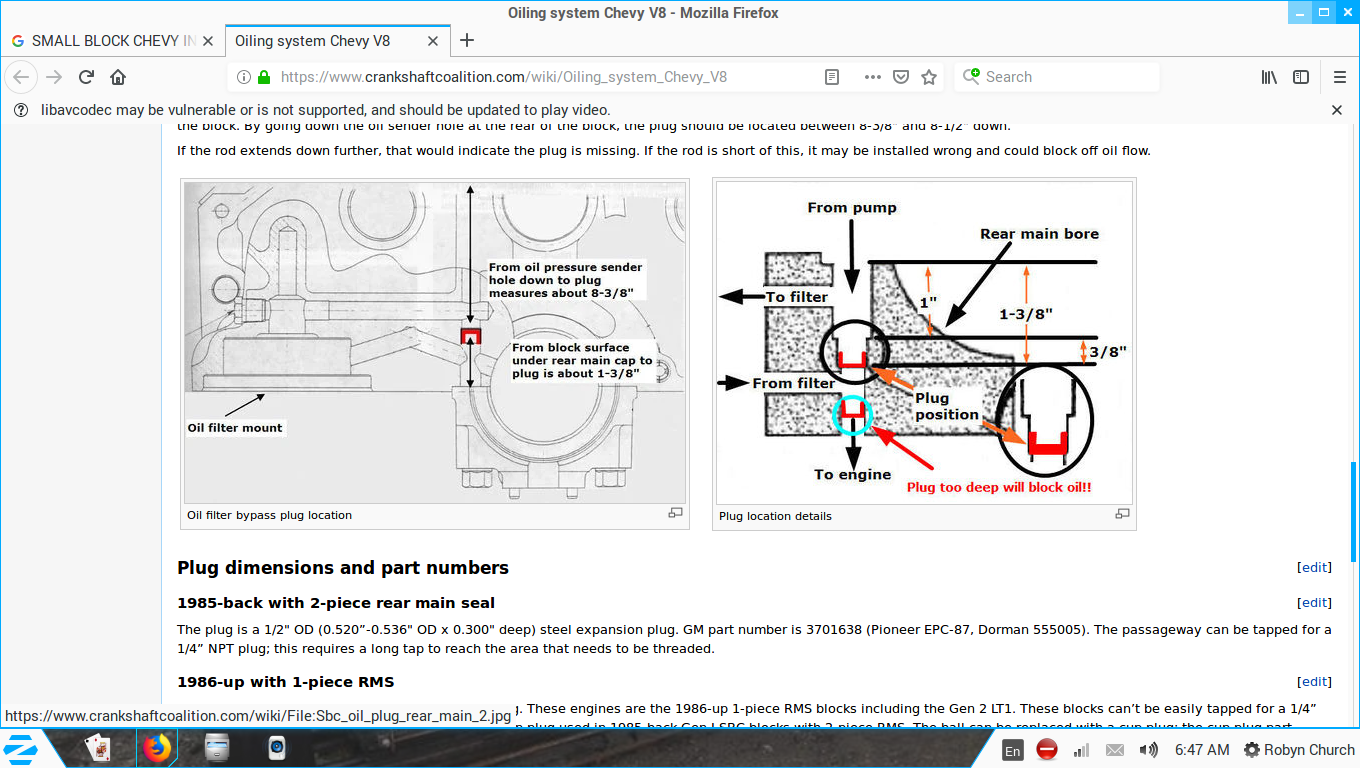Click the 'Plug dimensions and part numbers' heading

[x=343, y=568]
